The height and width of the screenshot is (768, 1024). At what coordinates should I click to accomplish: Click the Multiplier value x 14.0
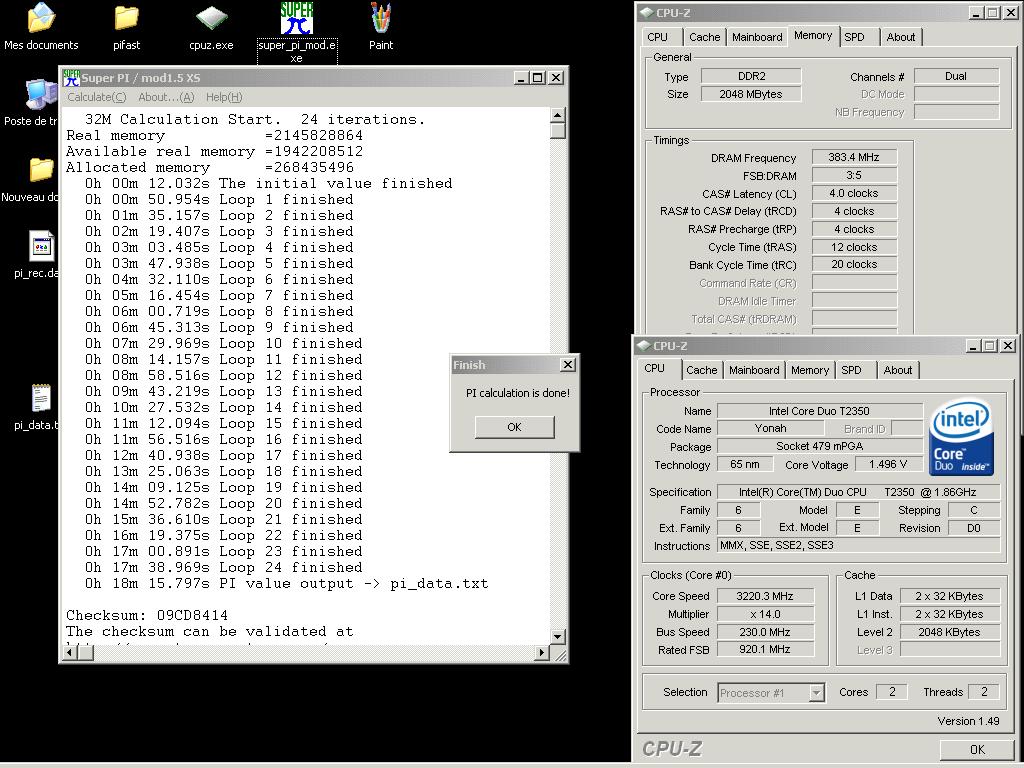(x=765, y=615)
